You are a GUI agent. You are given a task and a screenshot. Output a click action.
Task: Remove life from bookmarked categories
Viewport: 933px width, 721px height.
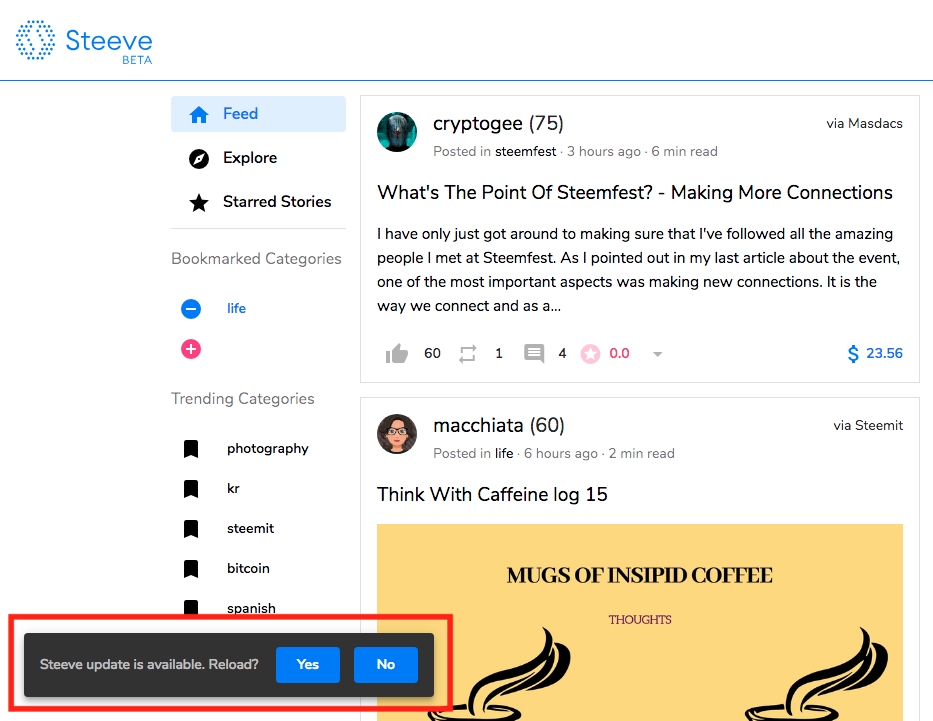tap(191, 309)
